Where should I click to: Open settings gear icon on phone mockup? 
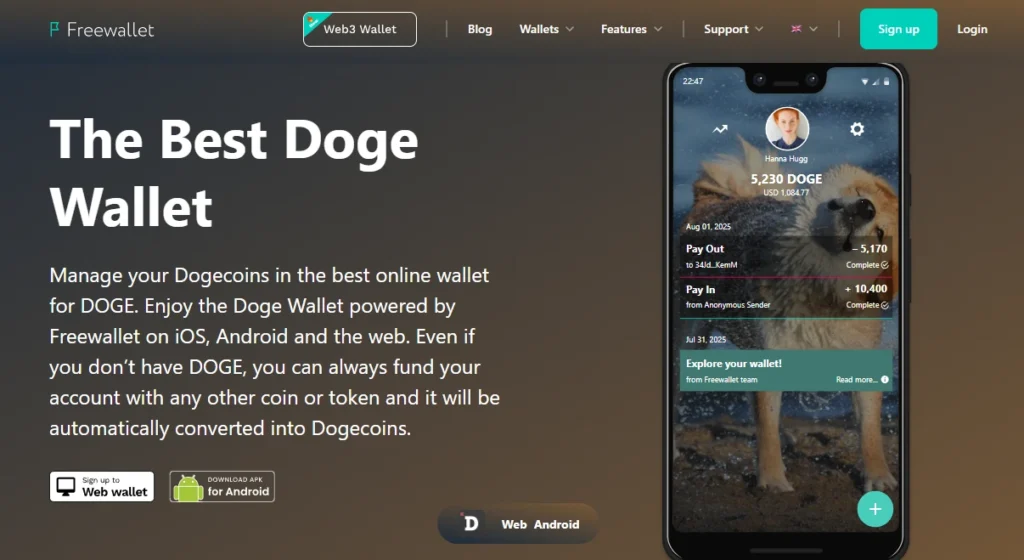coord(857,129)
